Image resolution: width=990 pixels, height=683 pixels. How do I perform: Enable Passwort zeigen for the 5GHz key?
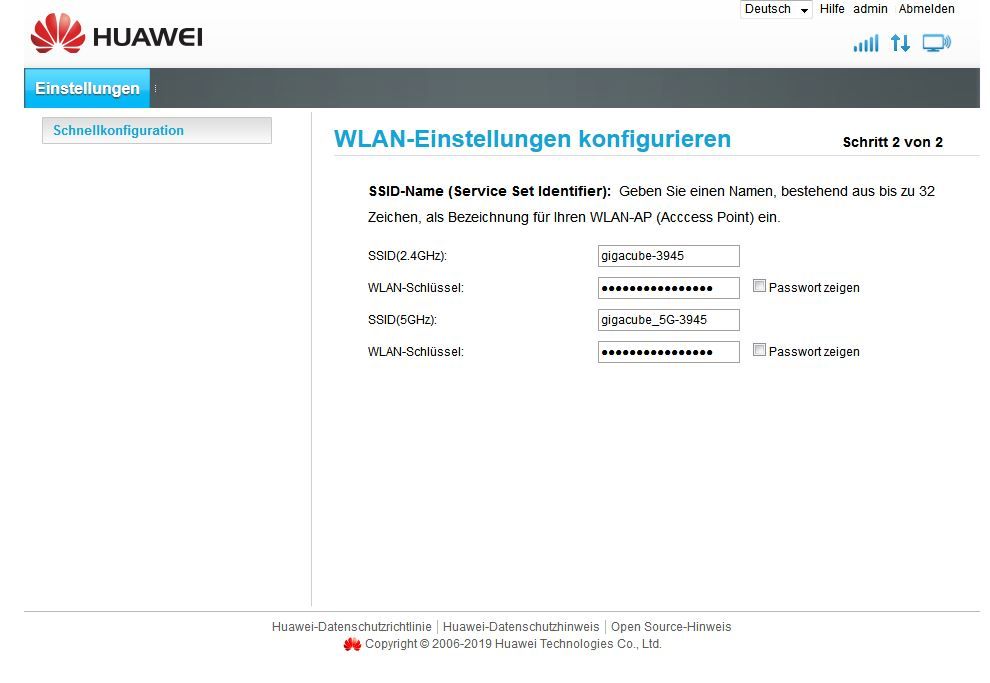[x=760, y=350]
